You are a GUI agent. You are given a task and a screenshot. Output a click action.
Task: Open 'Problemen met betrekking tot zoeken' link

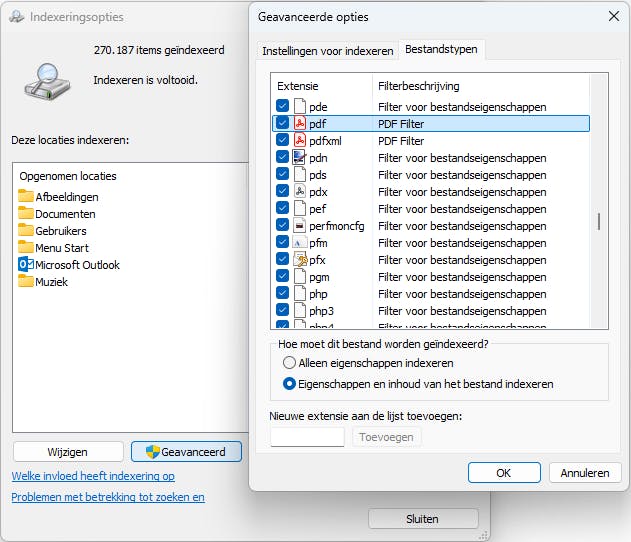click(108, 497)
